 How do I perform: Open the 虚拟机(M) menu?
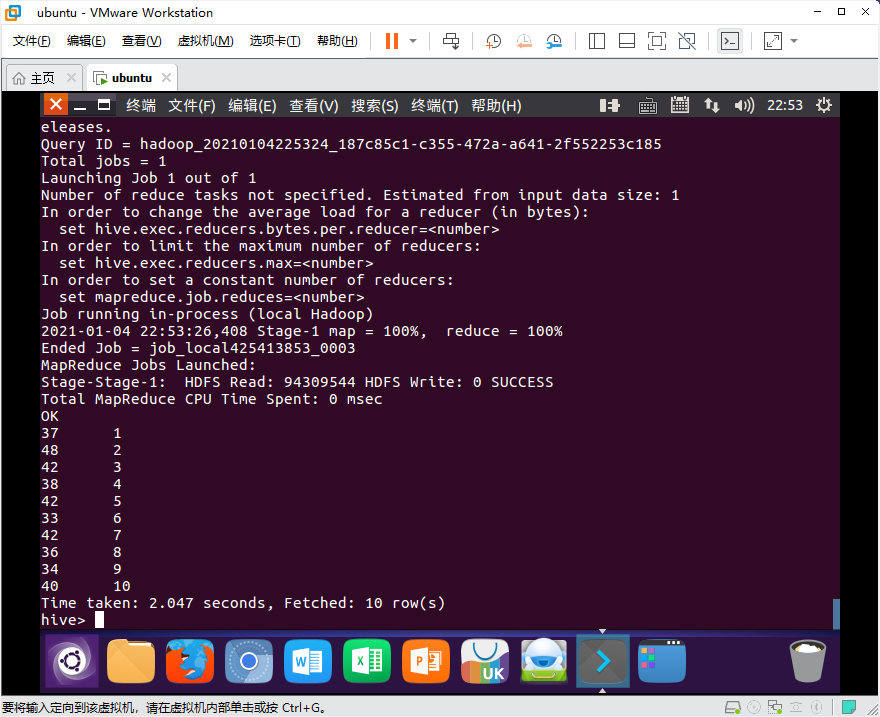205,41
